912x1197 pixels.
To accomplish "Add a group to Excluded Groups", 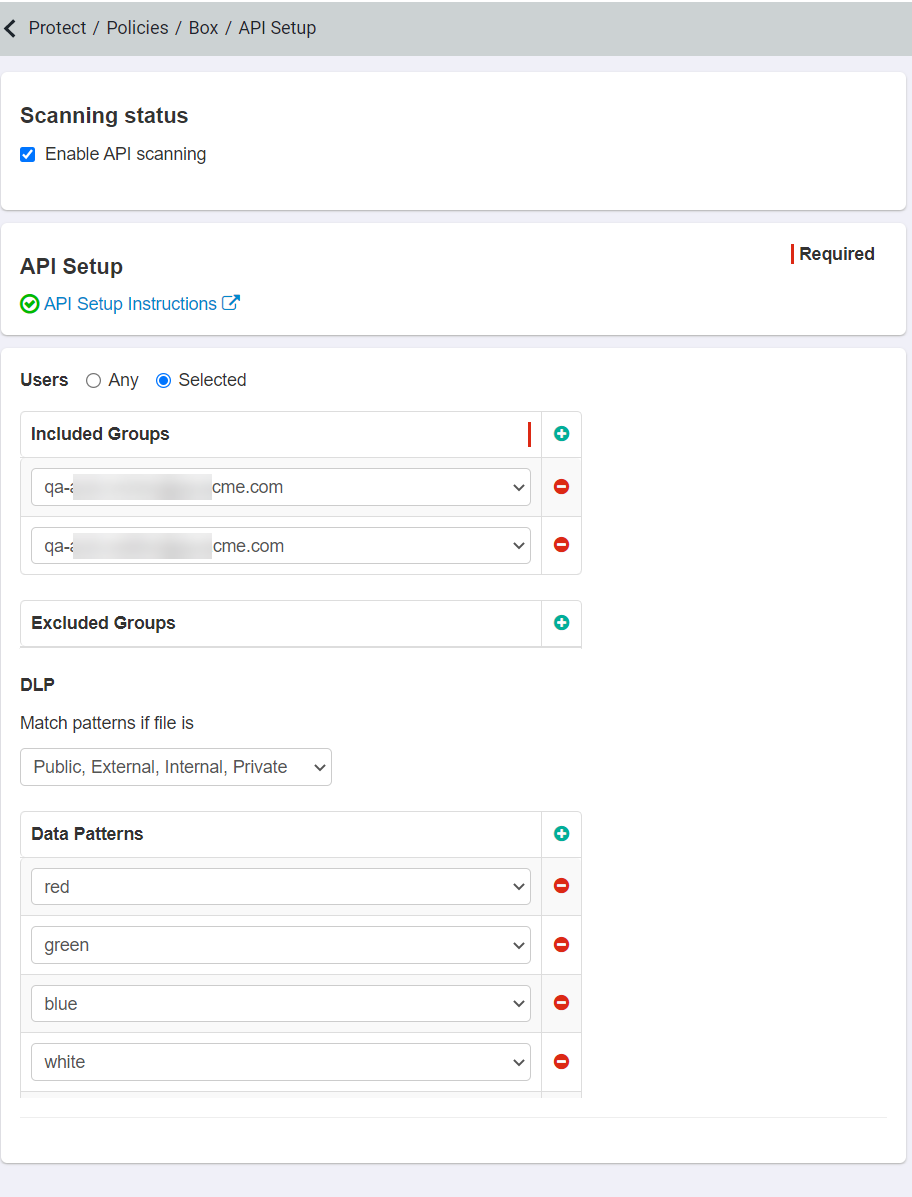I will 561,622.
